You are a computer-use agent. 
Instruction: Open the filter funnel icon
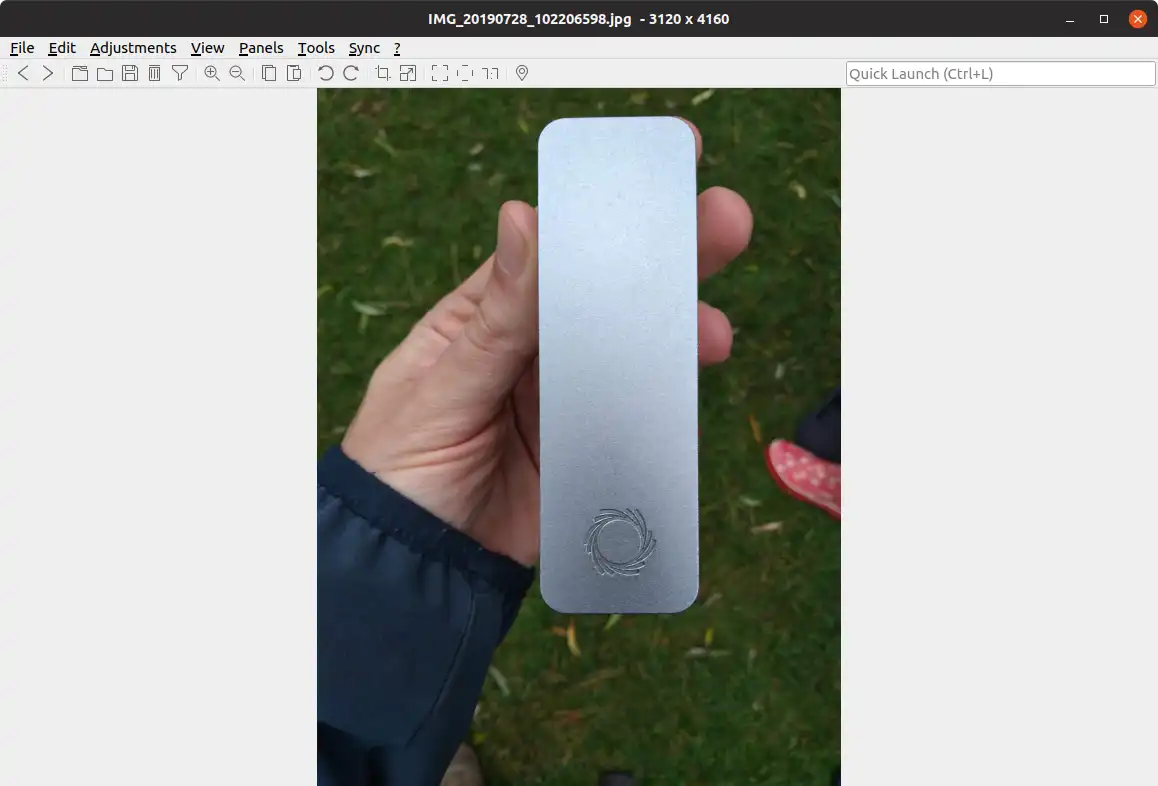tap(179, 73)
